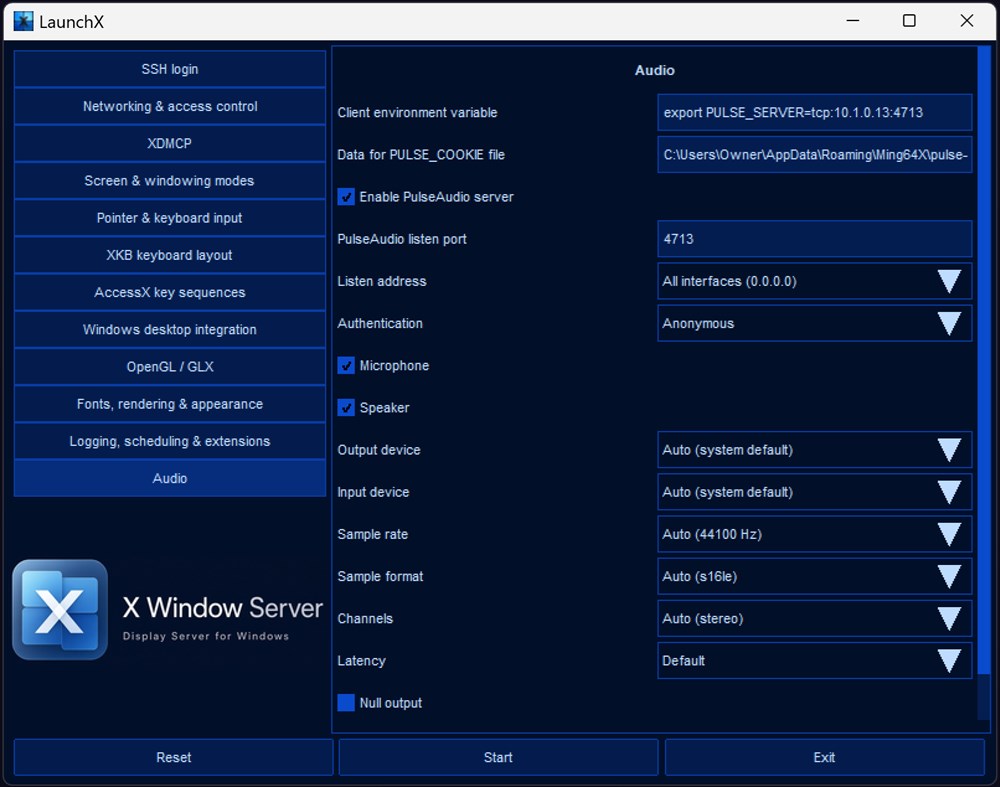Screen dimensions: 1000x787
Task: Open the SSH login section
Action: click(170, 69)
